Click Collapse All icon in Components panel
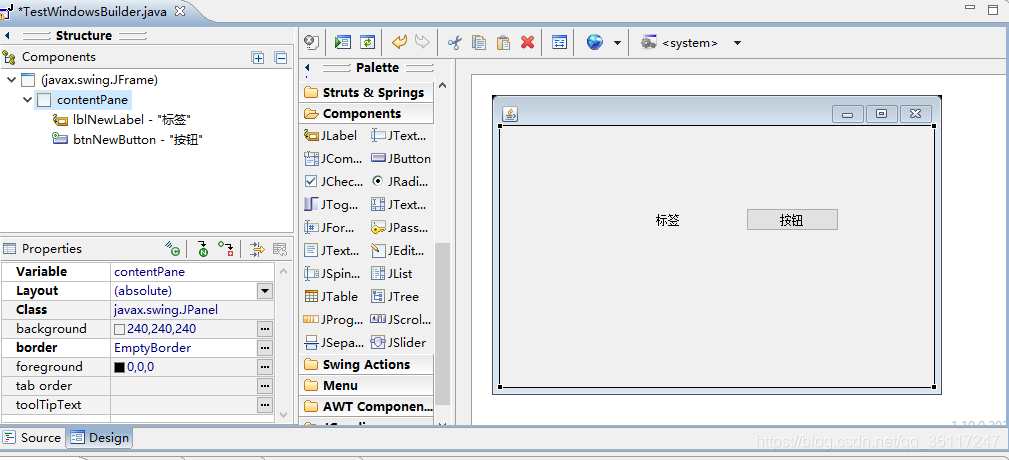Image resolution: width=1009 pixels, height=460 pixels. 281,57
